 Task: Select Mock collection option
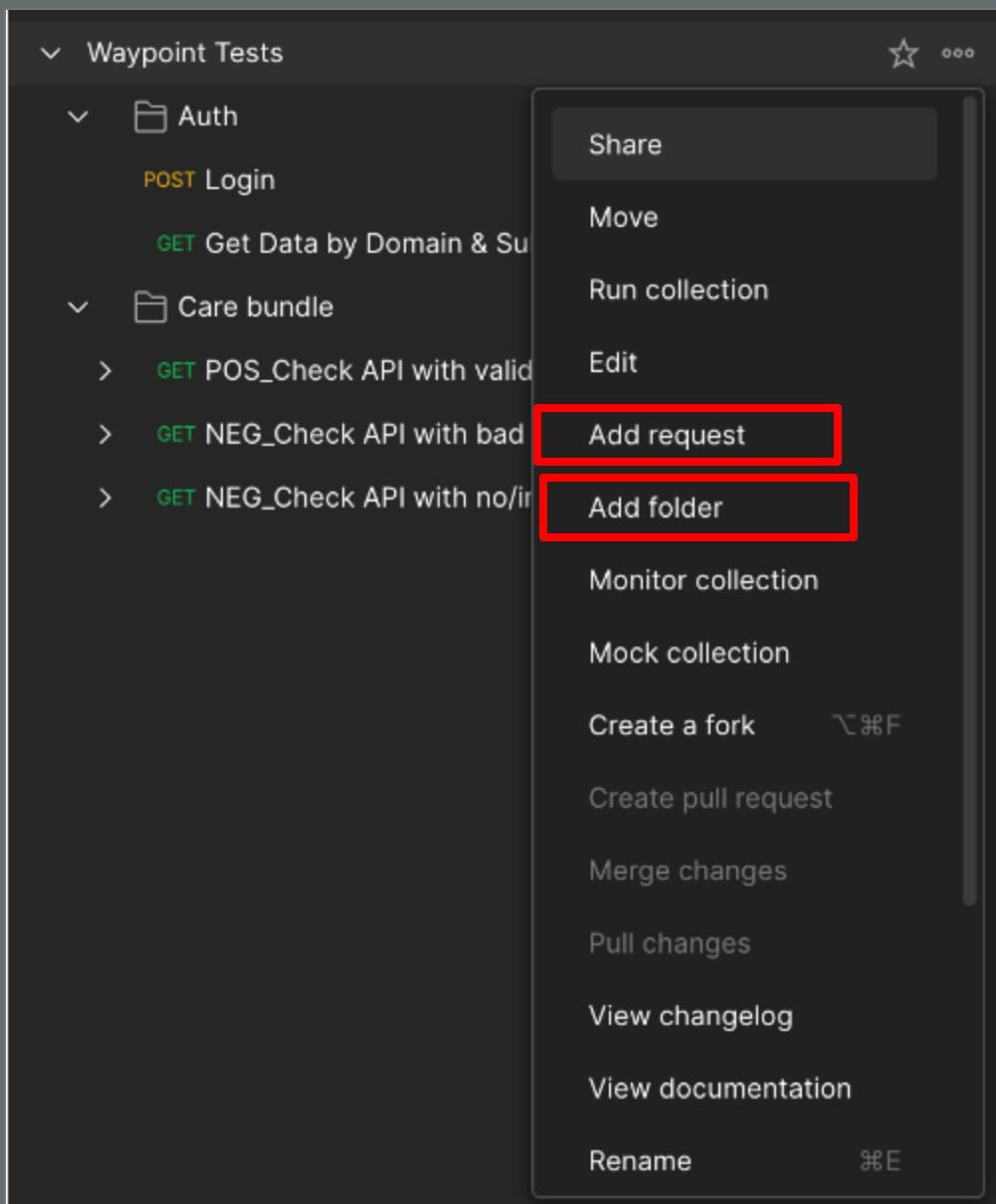[x=691, y=653]
